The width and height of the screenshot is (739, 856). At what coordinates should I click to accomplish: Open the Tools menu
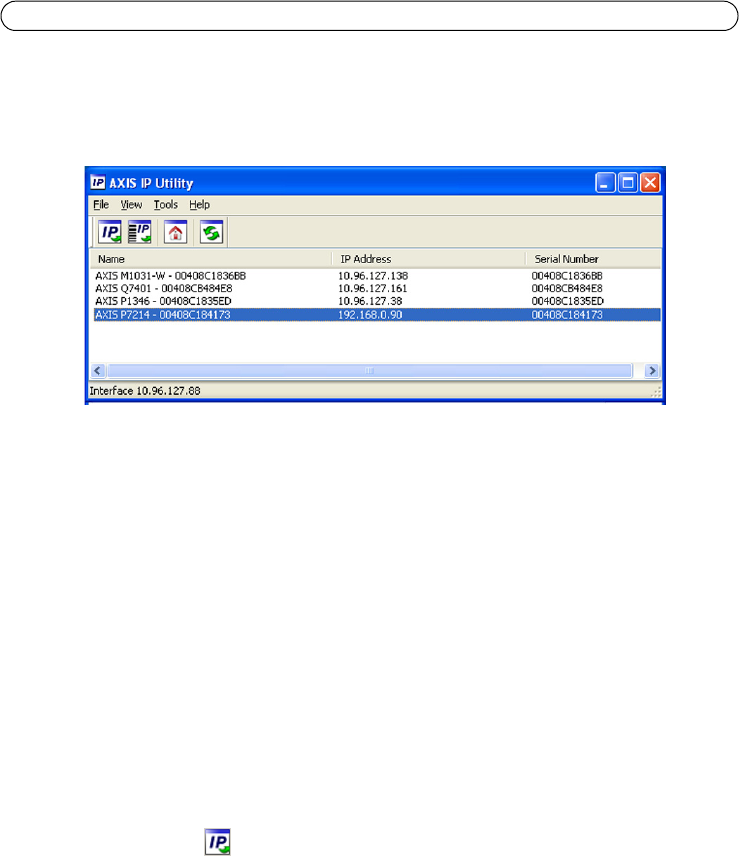tap(165, 205)
